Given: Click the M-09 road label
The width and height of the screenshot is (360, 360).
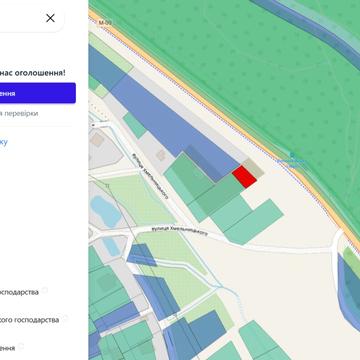Looking at the screenshot, I should [105, 23].
